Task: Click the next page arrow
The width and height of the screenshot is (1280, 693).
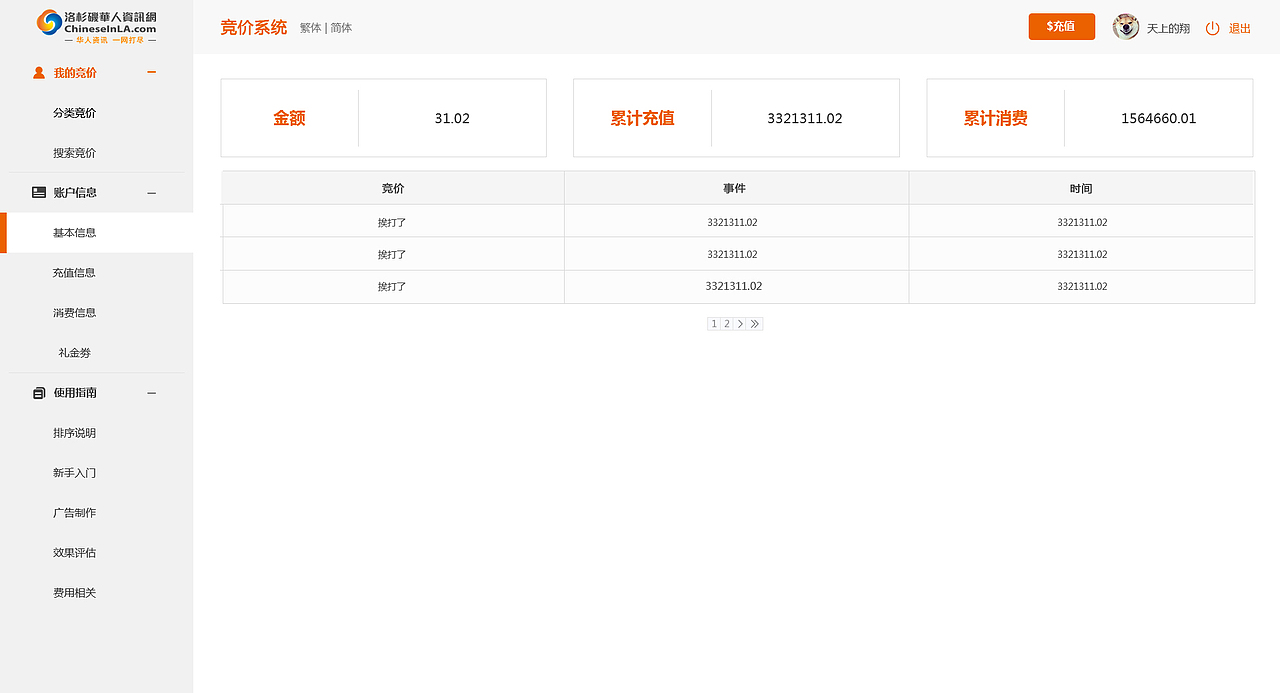Action: 740,324
